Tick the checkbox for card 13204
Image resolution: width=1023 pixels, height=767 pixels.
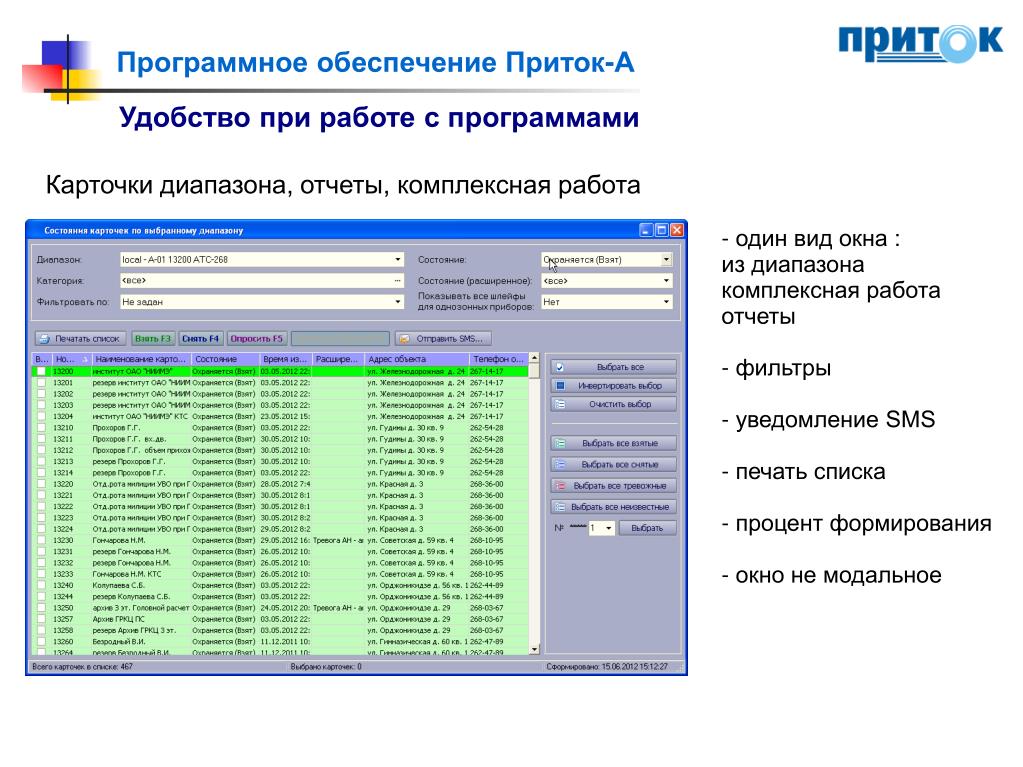[x=41, y=416]
